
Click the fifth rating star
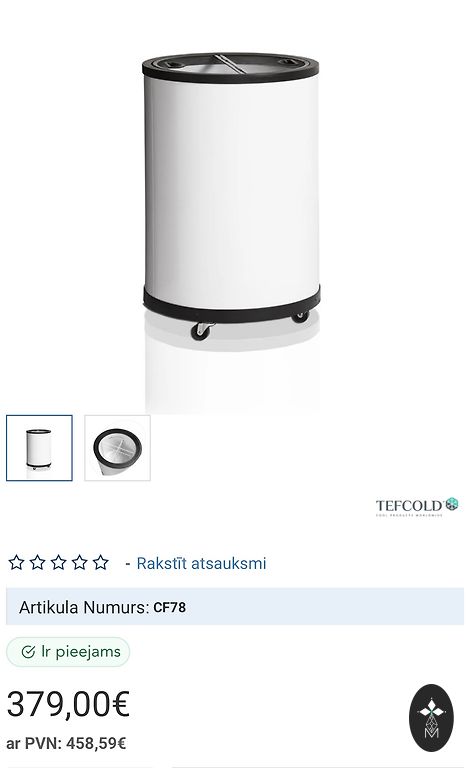click(101, 562)
